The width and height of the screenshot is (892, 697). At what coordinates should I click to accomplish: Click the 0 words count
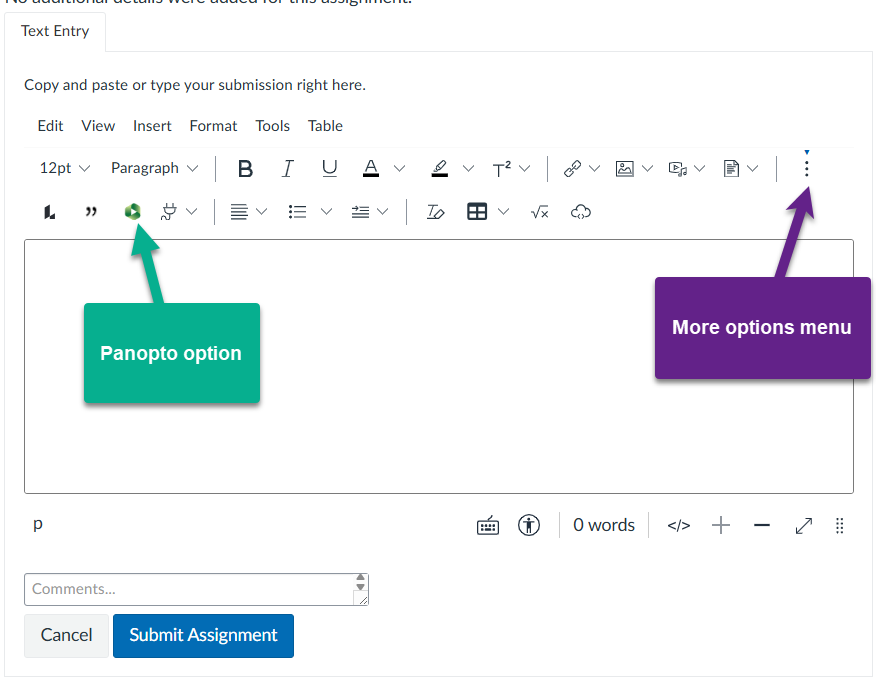(x=604, y=525)
